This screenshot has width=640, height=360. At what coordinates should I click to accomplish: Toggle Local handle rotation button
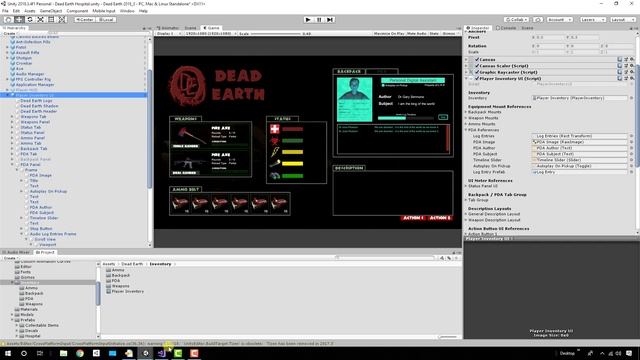(106, 20)
